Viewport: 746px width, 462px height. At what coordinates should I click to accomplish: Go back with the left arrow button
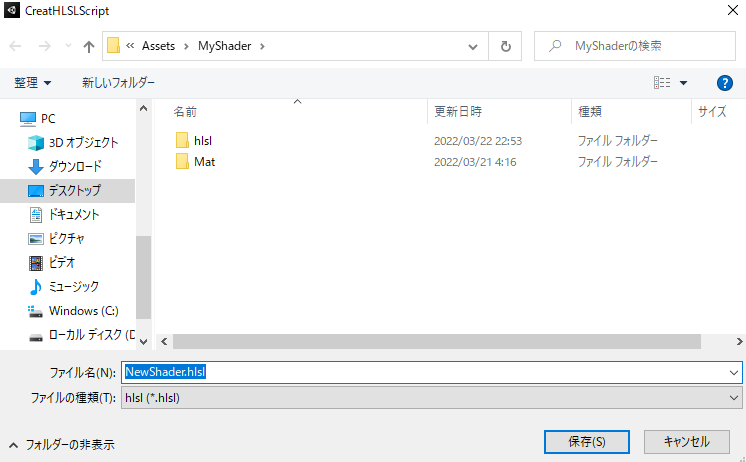[x=15, y=46]
